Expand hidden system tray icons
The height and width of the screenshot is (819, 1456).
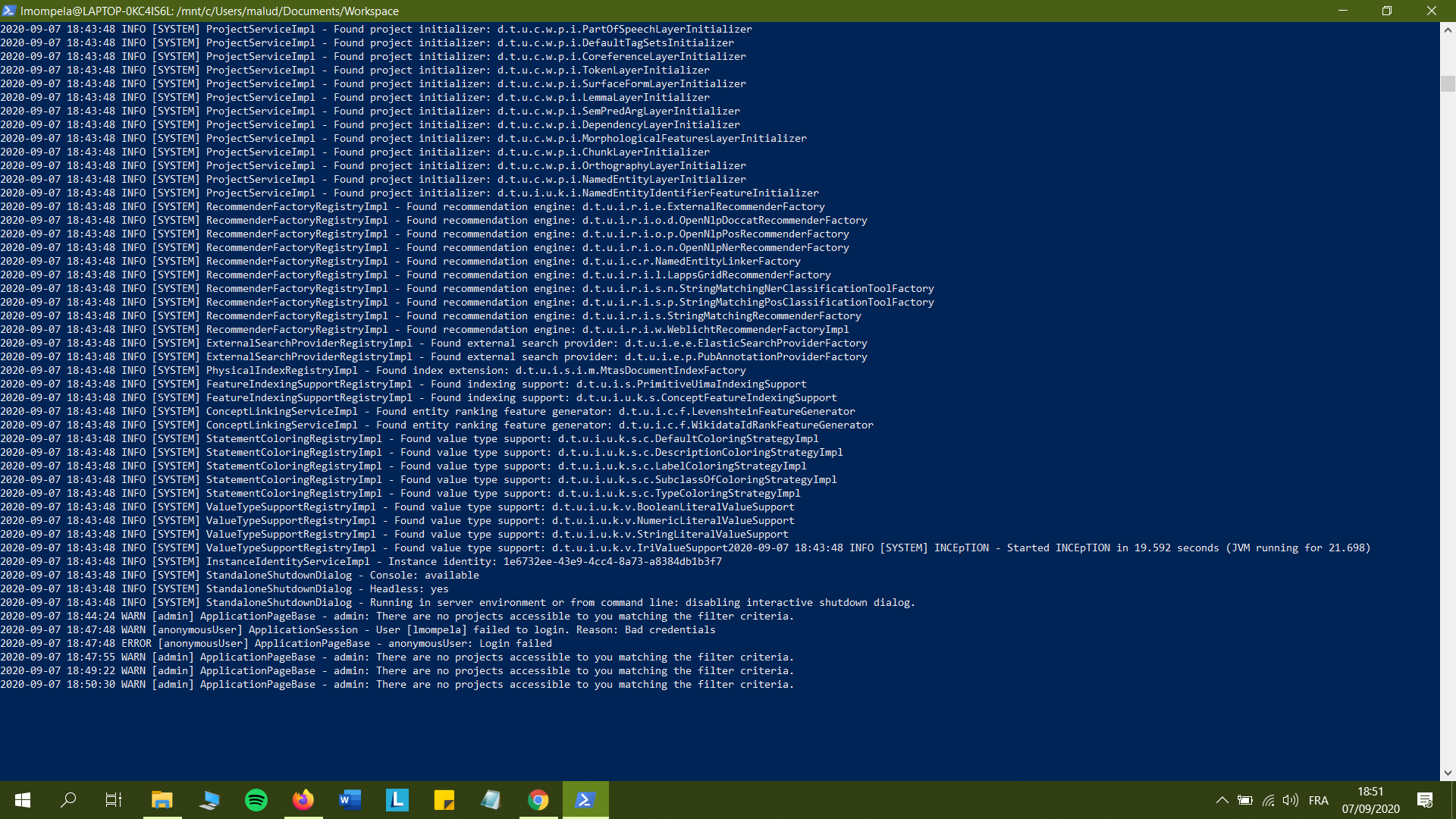(x=1222, y=800)
